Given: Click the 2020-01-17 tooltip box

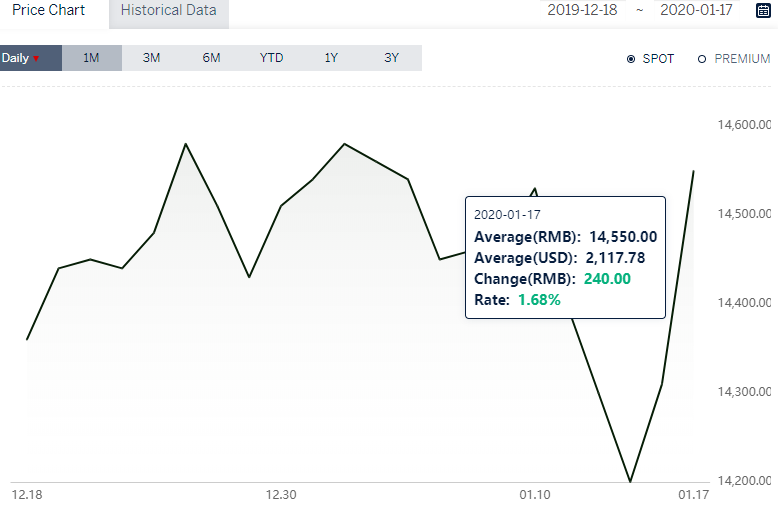Looking at the screenshot, I should 565,257.
